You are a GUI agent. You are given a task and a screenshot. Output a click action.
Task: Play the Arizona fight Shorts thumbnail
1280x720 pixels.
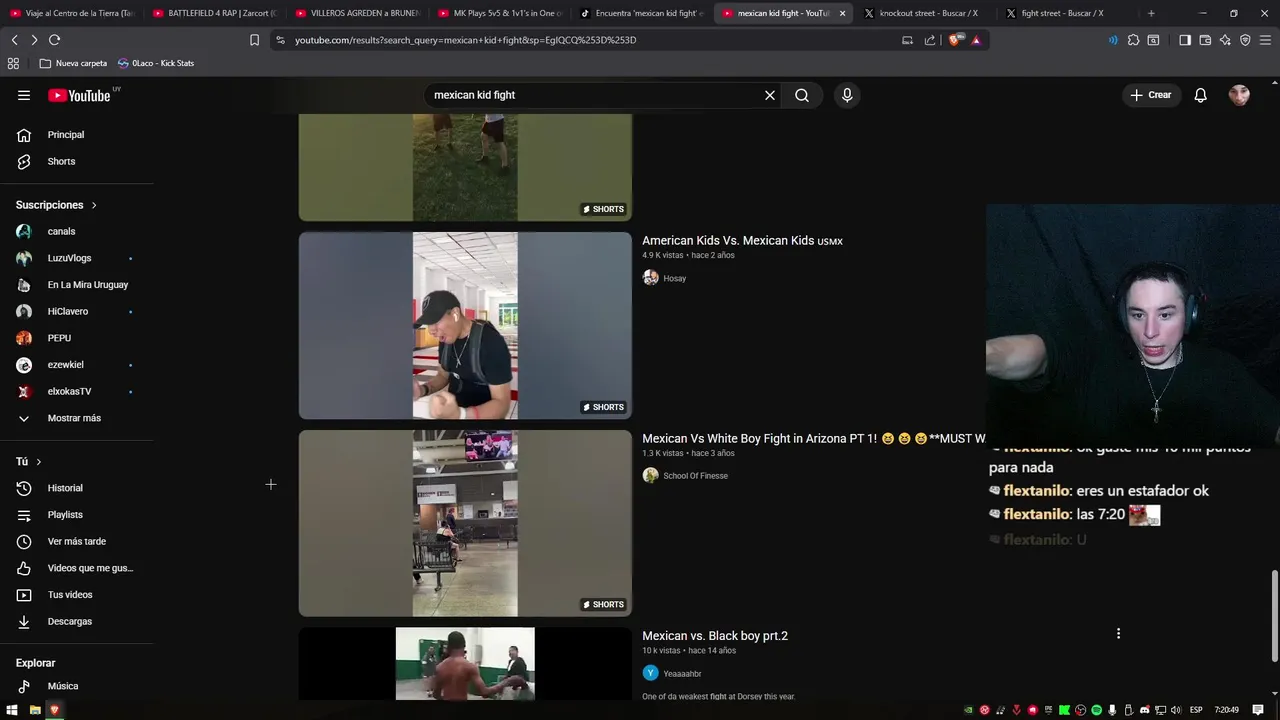[x=465, y=523]
